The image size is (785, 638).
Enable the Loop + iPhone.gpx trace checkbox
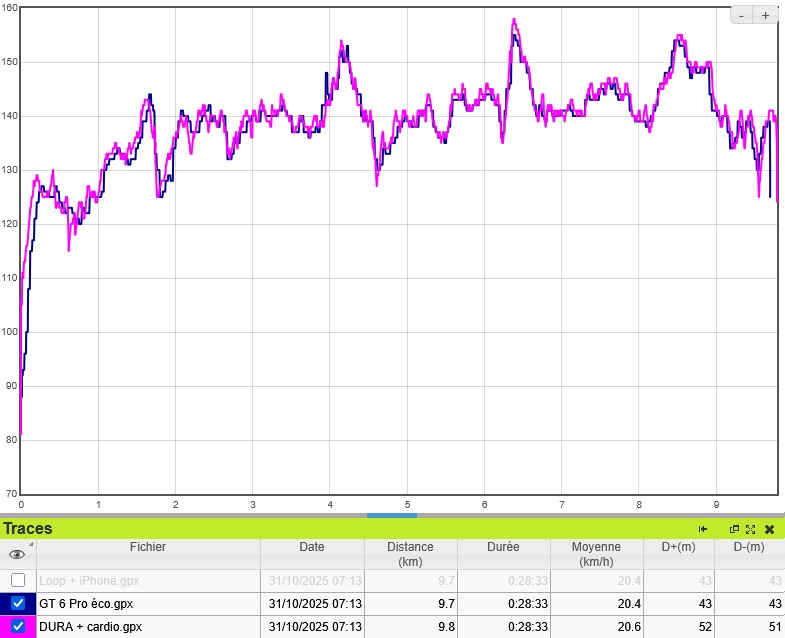click(x=18, y=580)
